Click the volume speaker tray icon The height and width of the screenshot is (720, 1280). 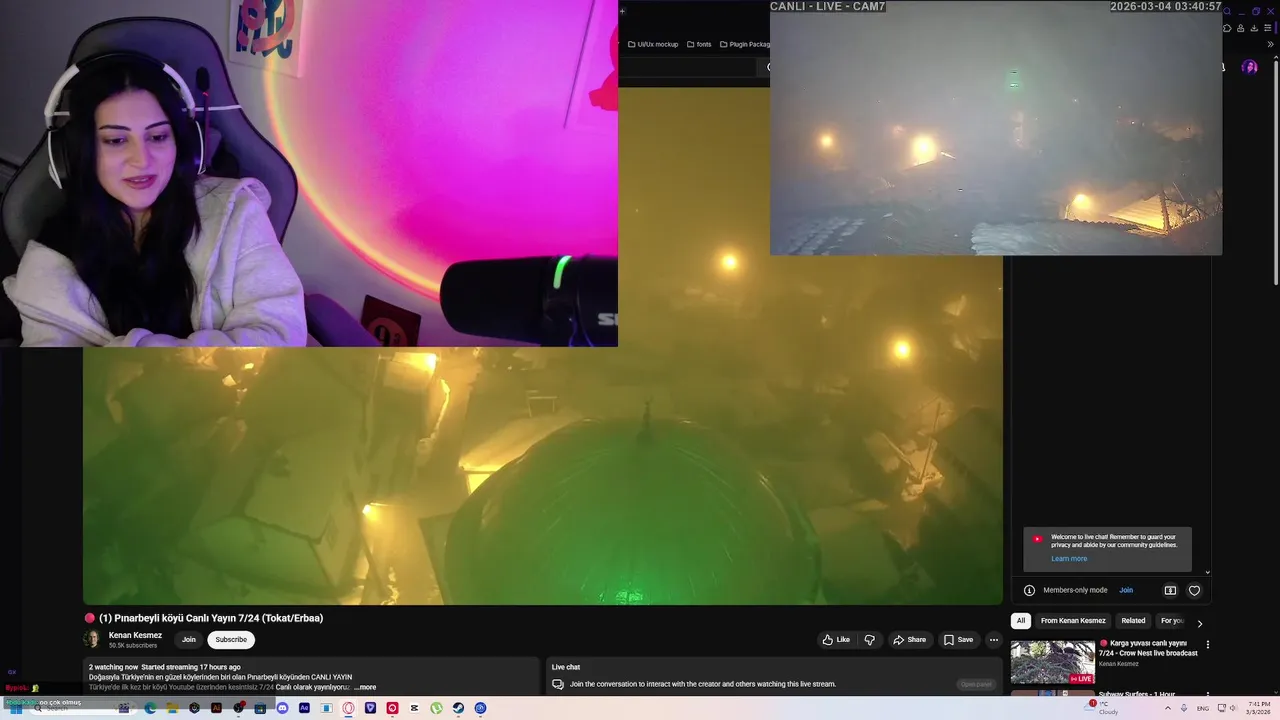pyautogui.click(x=1232, y=708)
